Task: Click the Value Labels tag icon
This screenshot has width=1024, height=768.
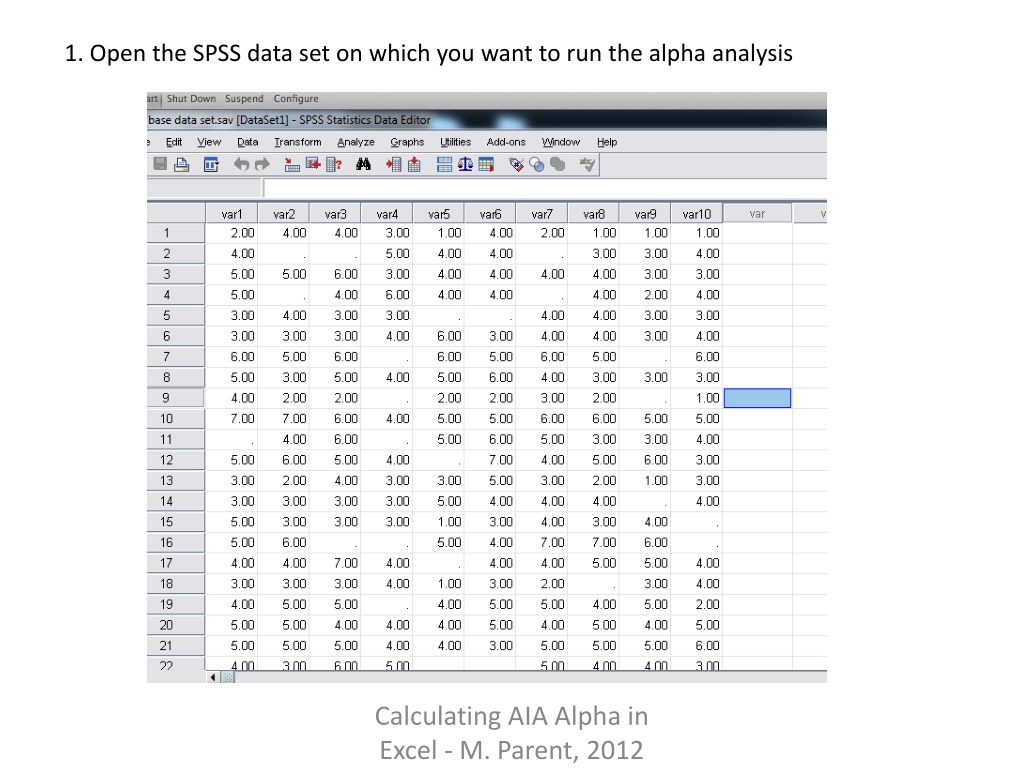Action: coord(516,165)
